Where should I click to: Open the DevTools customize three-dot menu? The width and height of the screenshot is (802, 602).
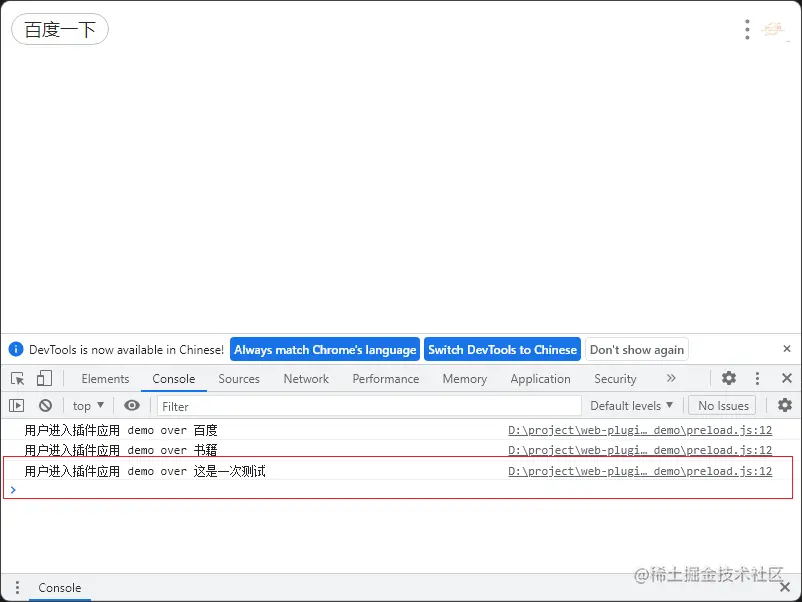point(758,378)
